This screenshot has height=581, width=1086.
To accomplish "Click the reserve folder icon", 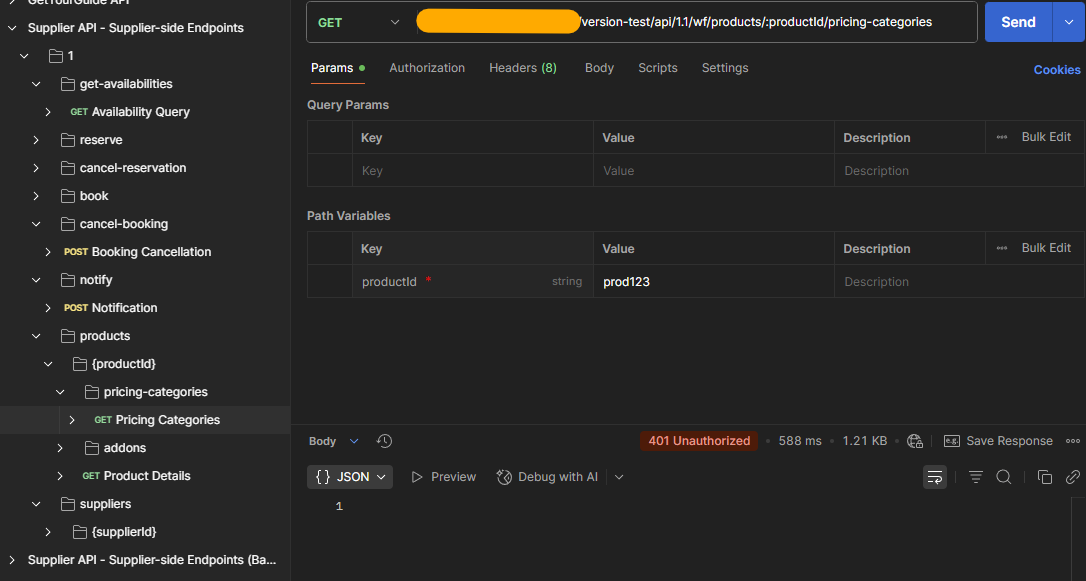I will point(68,140).
